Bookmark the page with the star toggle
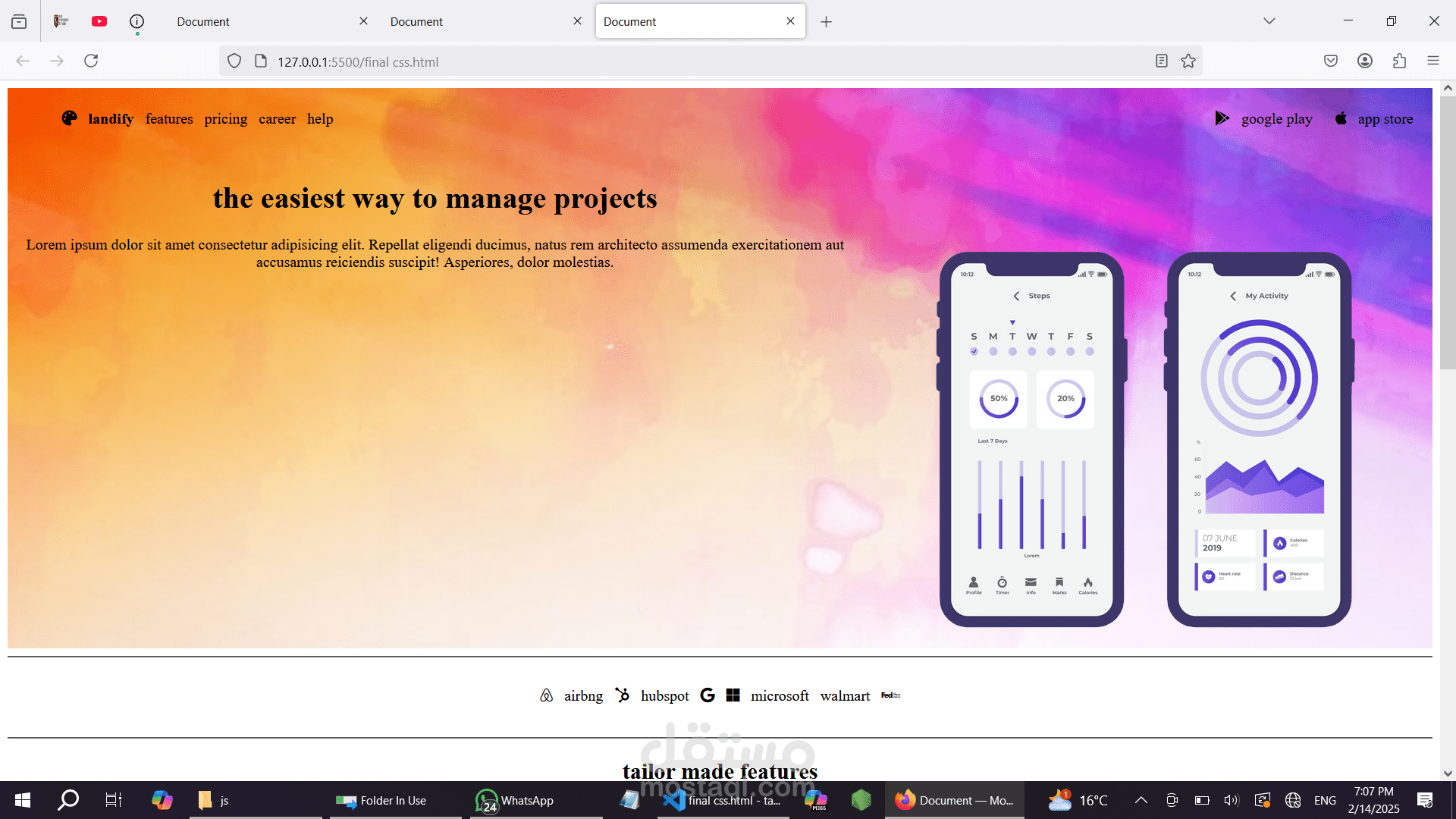The image size is (1456, 819). pos(1188,61)
